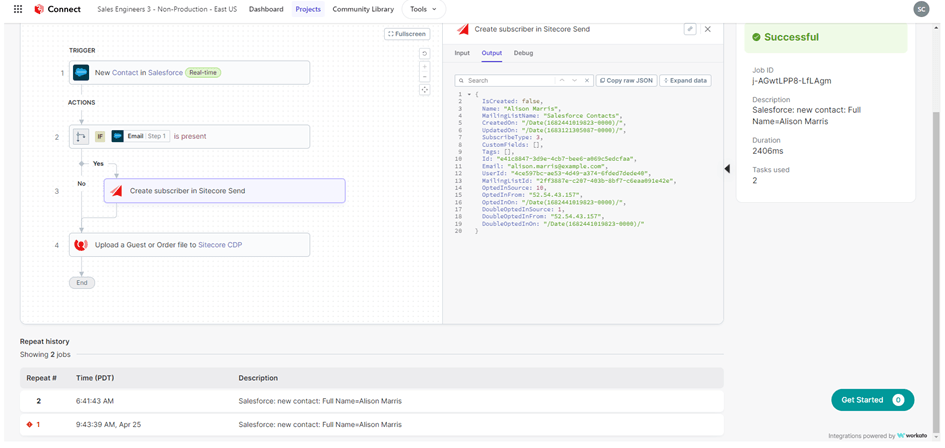The image size is (945, 448).
Task: Go to next search result arrow
Action: pyautogui.click(x=574, y=80)
